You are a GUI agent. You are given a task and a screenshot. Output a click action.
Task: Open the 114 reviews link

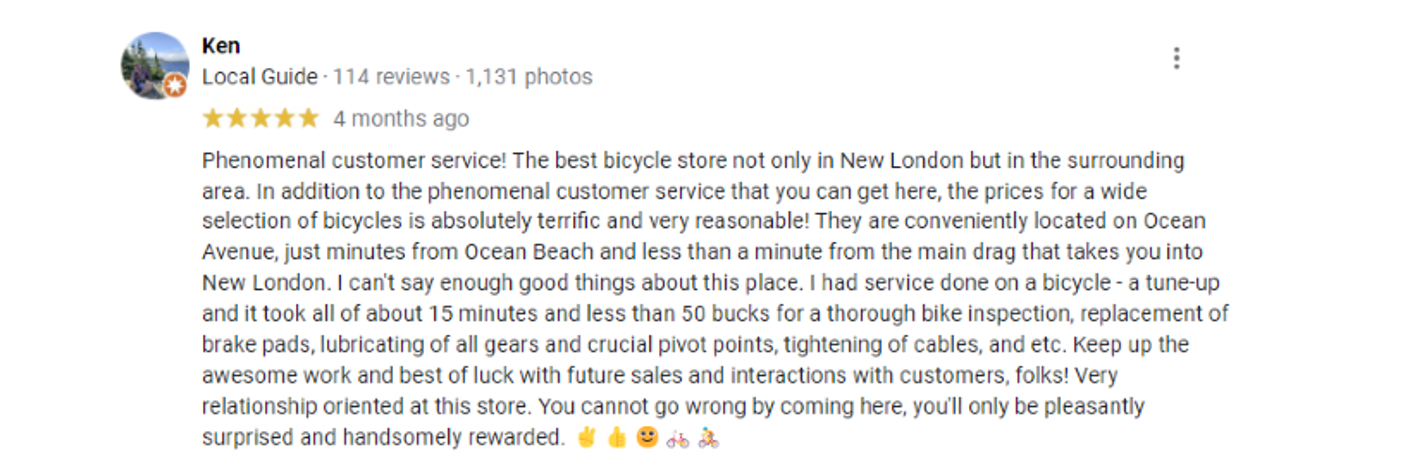pos(391,77)
